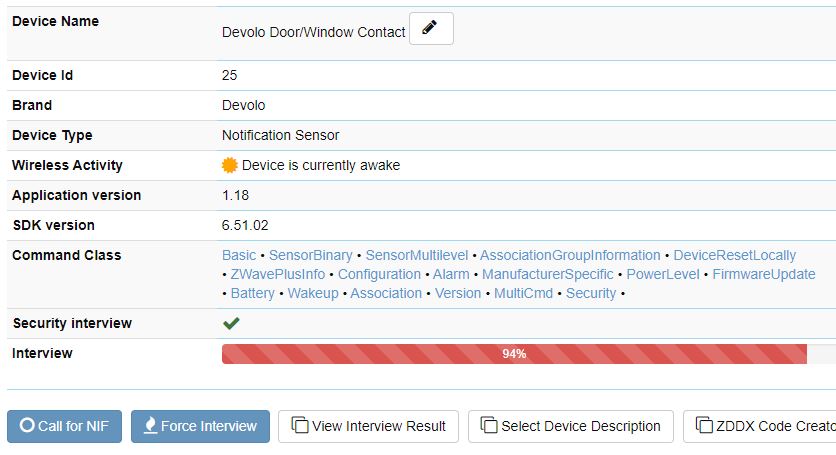Select the Application version value 1.18

(235, 195)
